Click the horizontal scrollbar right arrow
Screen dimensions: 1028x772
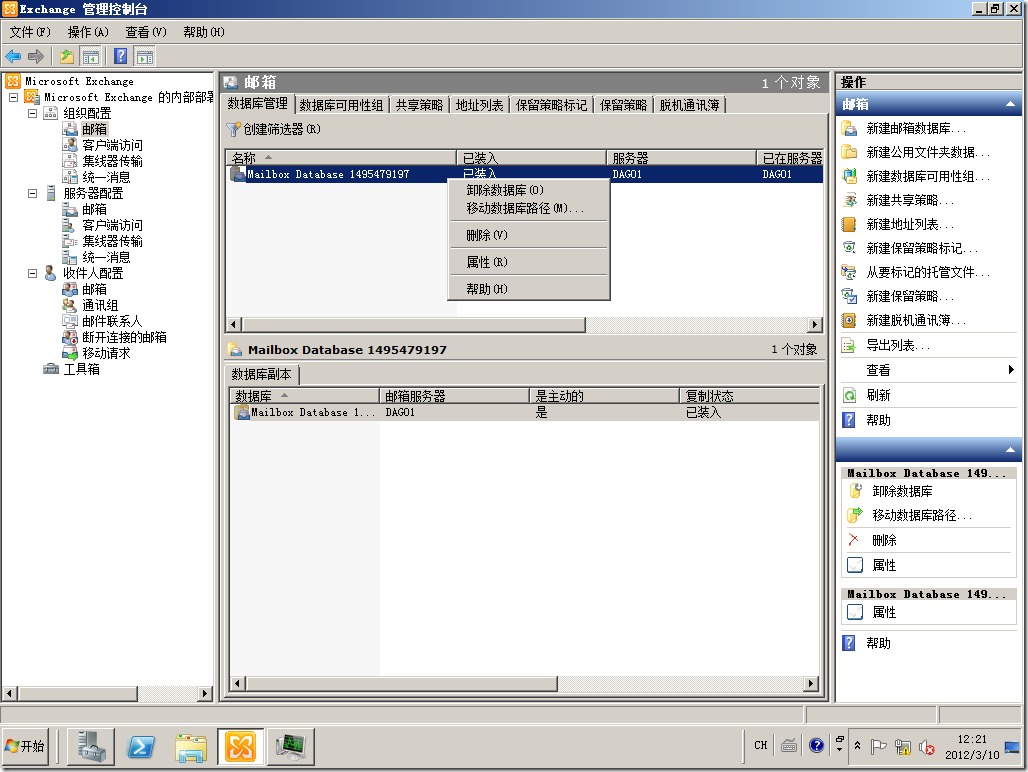pyautogui.click(x=815, y=324)
